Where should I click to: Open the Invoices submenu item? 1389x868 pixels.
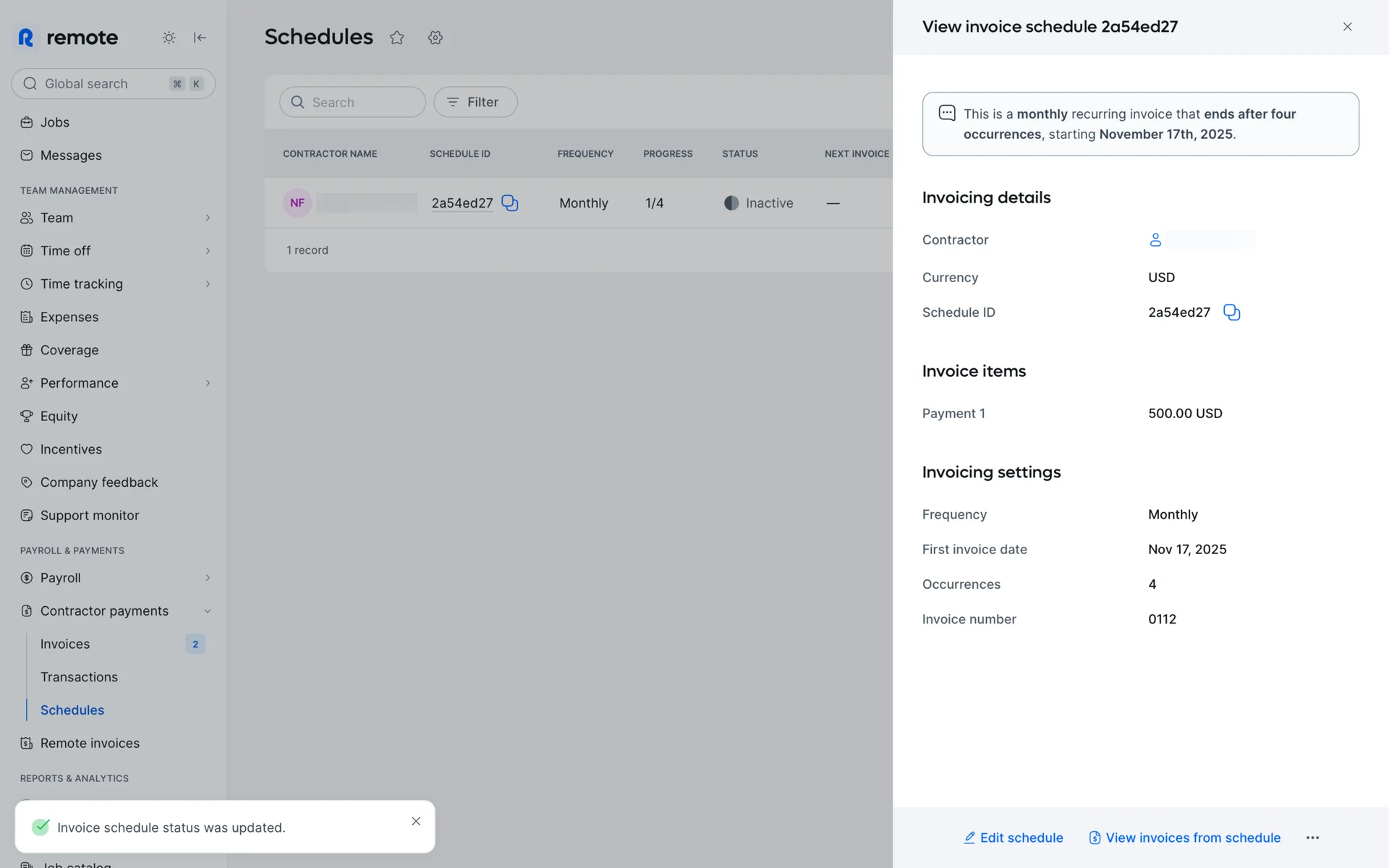[x=65, y=644]
